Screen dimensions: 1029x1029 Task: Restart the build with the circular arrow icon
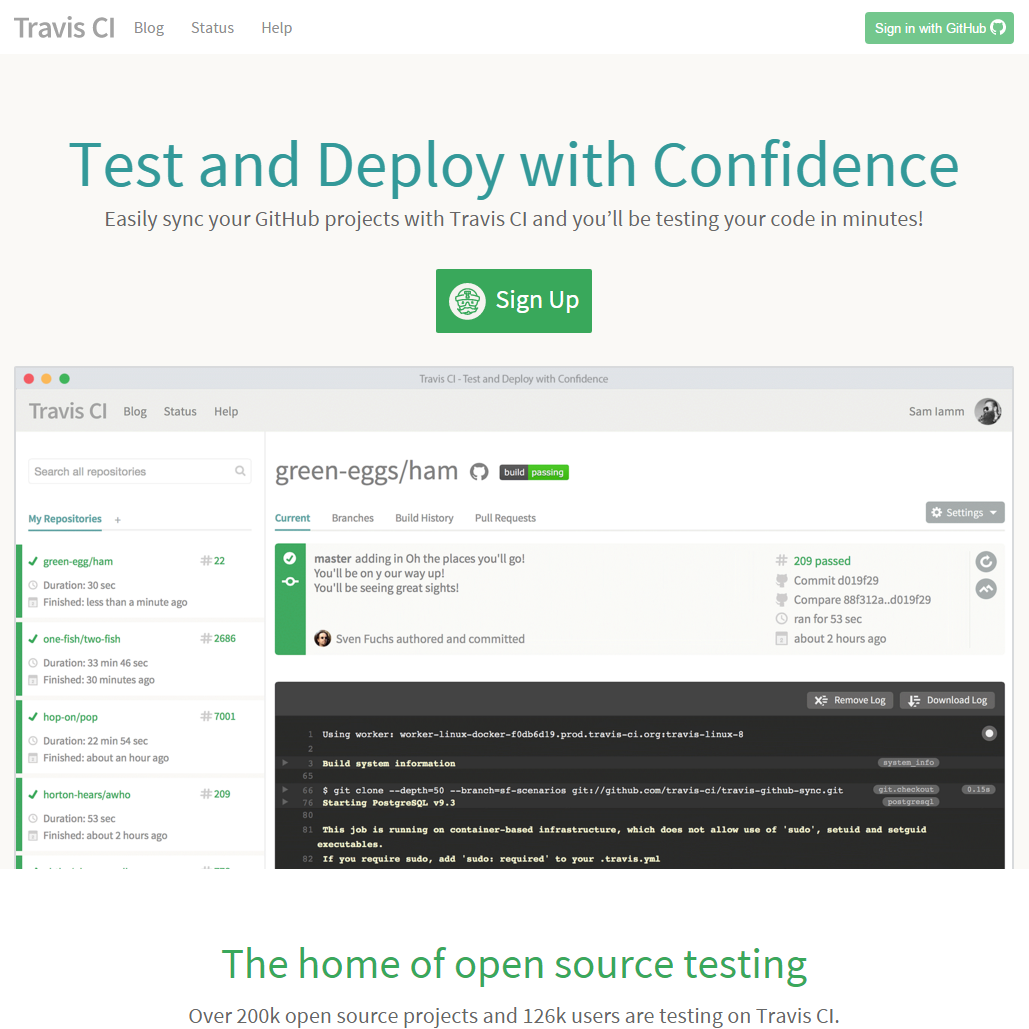[986, 562]
